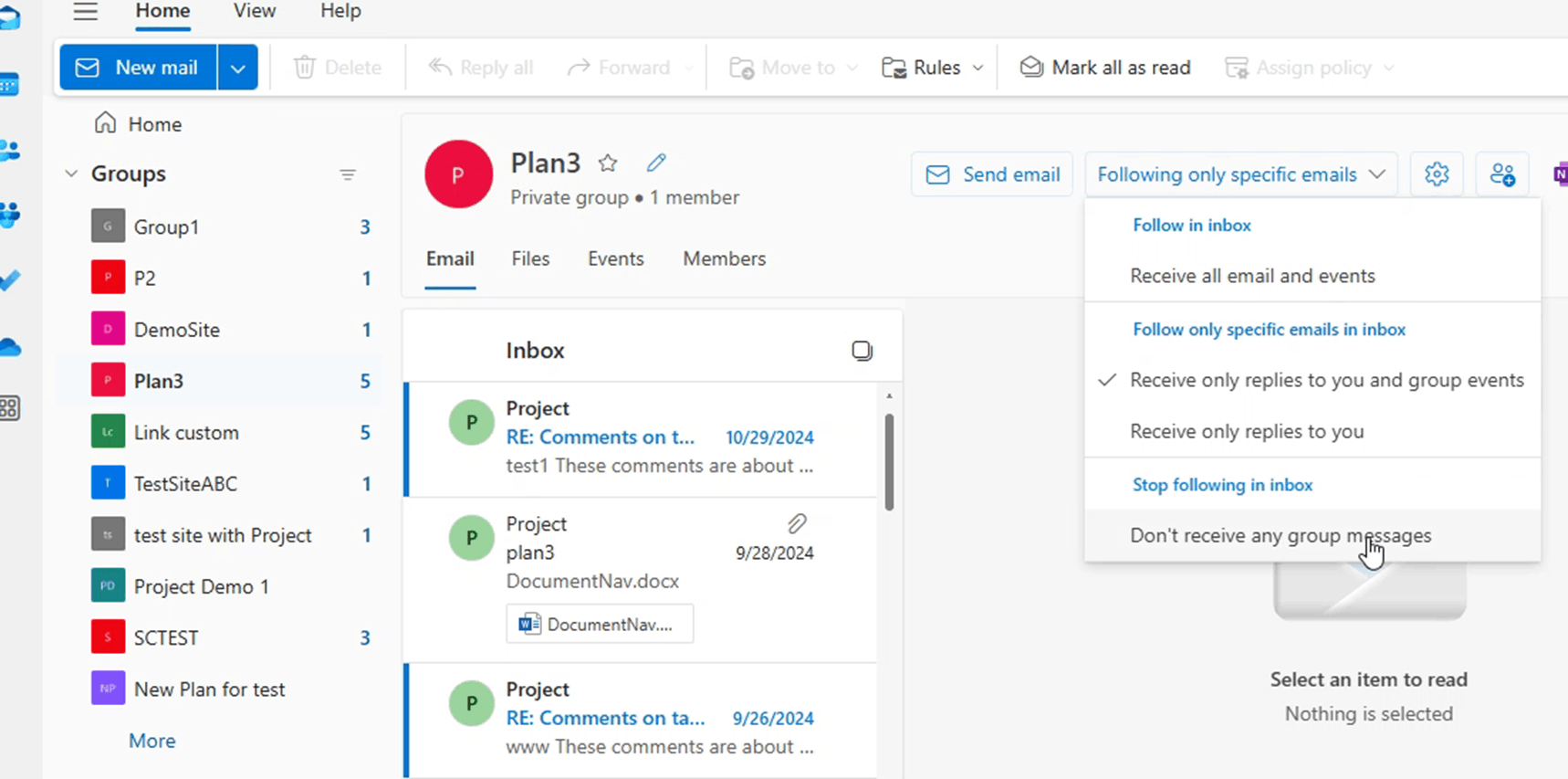Open the Following only specific emails dropdown
Screen dimensions: 1568x779
click(x=1241, y=174)
